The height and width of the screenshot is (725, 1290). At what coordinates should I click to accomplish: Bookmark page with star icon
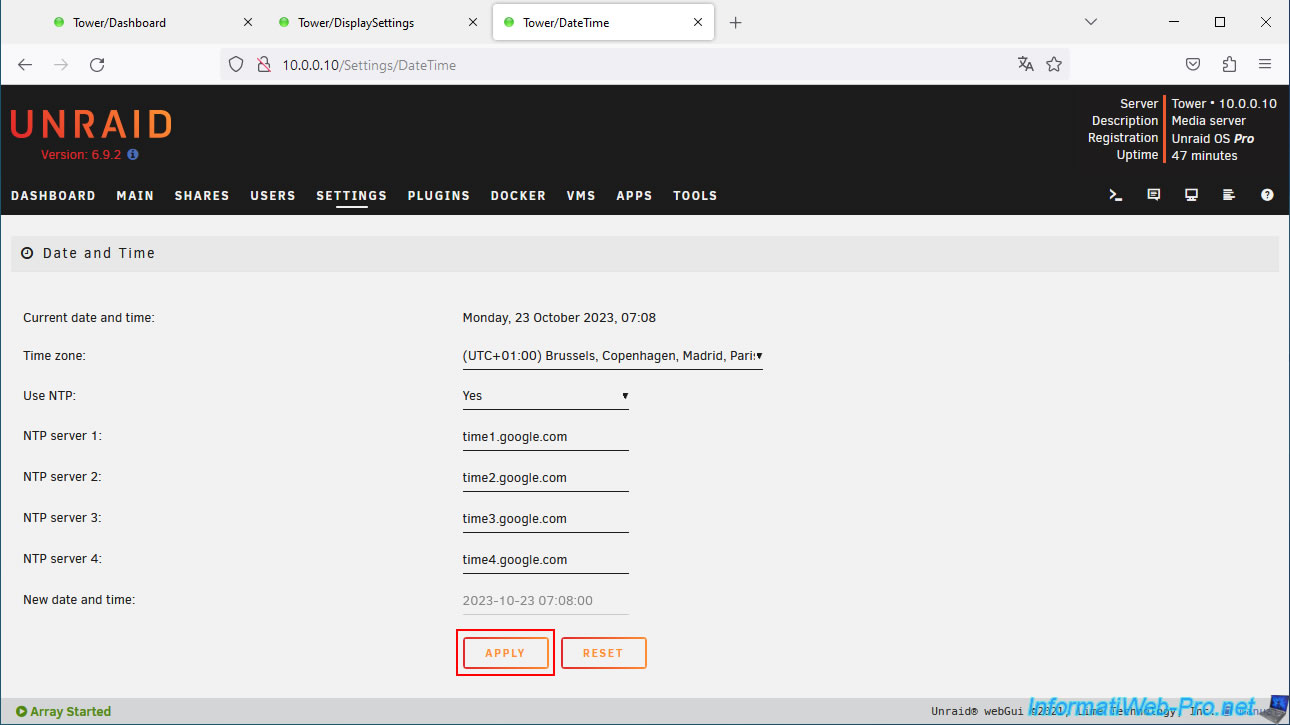coord(1054,64)
